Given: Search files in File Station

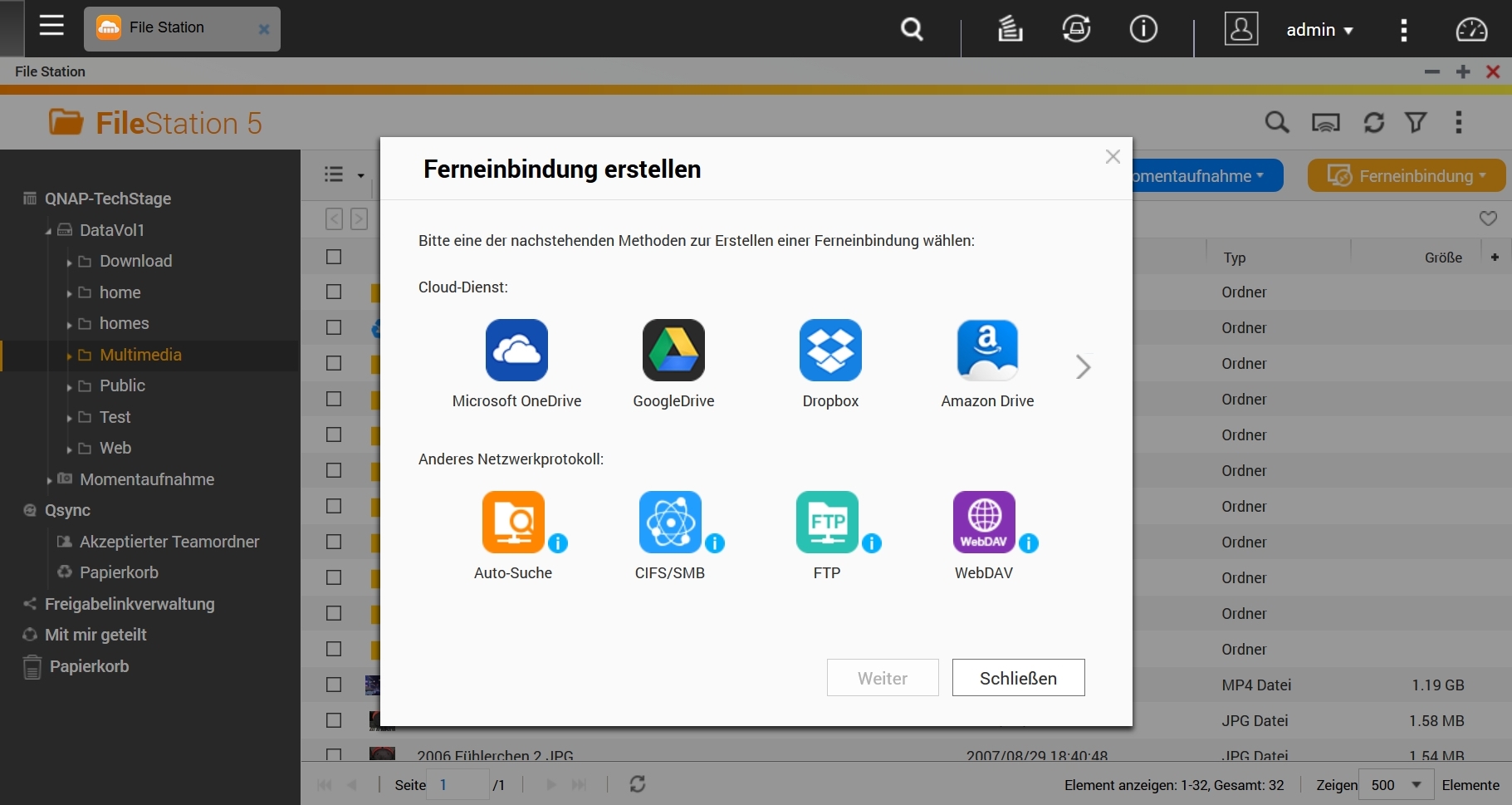Looking at the screenshot, I should point(1277,123).
